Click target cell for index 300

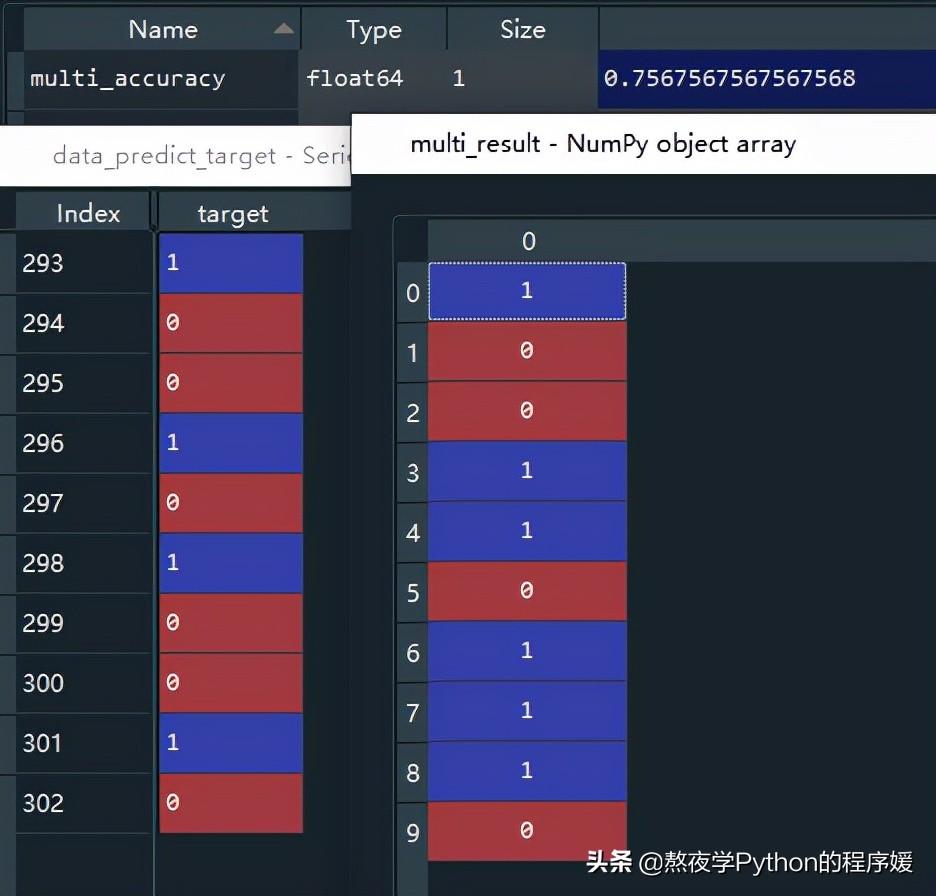tap(231, 683)
